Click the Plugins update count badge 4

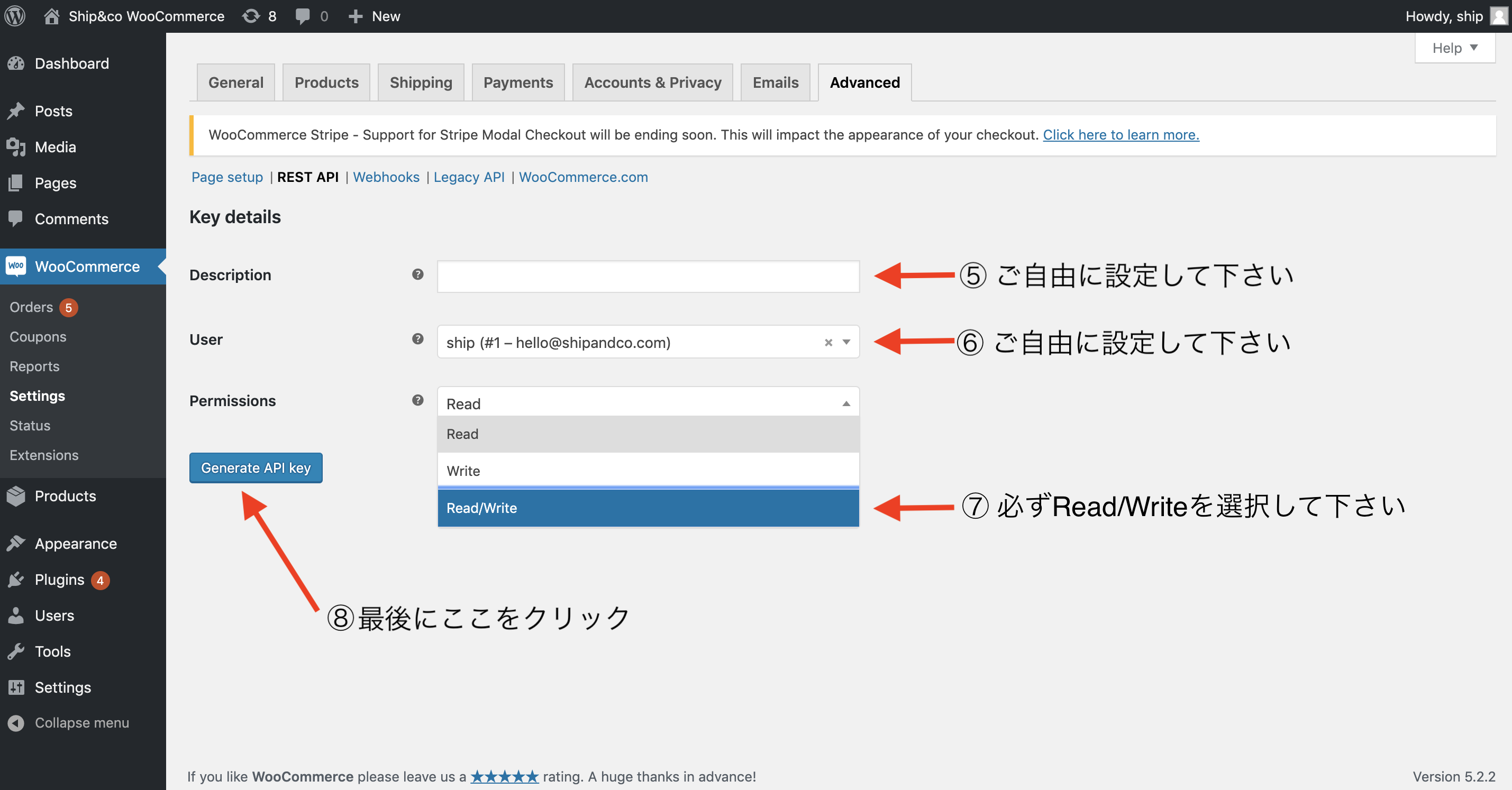tap(101, 581)
